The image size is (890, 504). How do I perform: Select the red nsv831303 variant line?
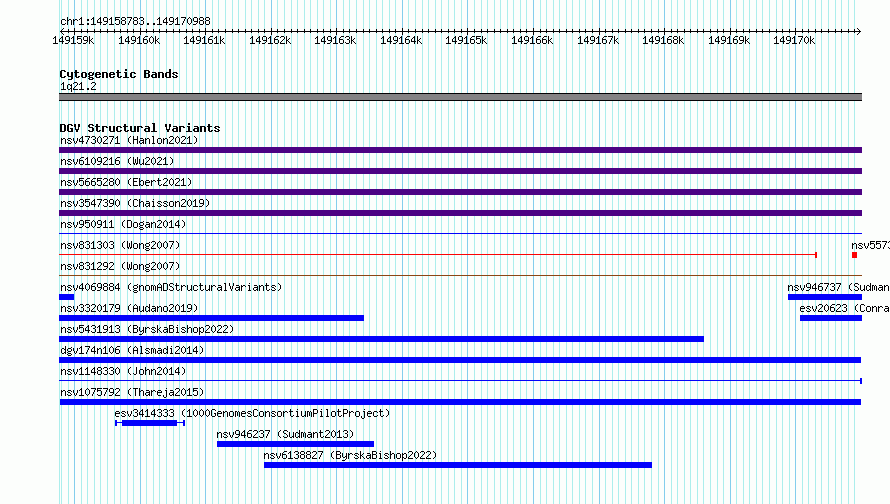click(438, 255)
